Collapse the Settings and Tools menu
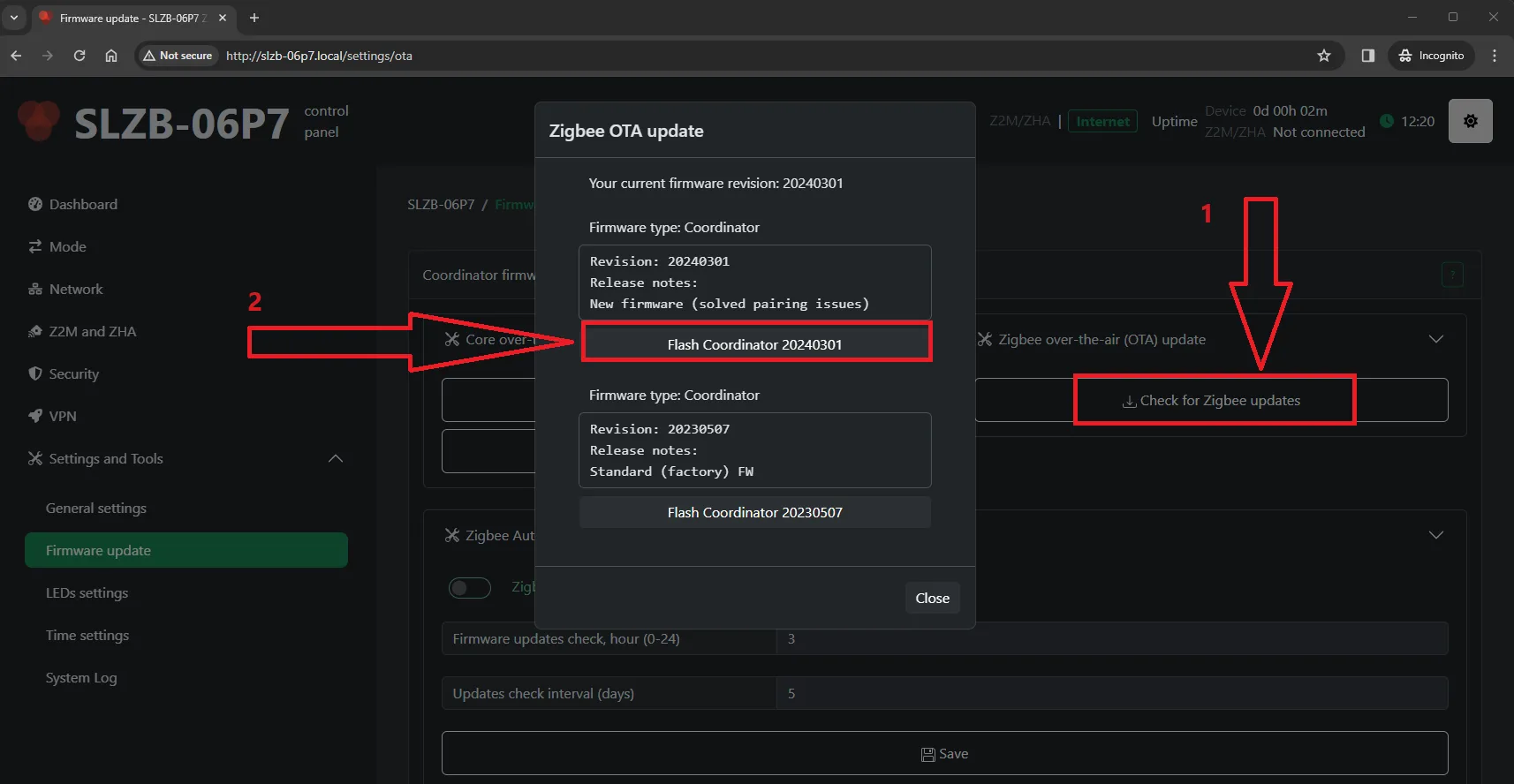The width and height of the screenshot is (1514, 784). point(336,458)
